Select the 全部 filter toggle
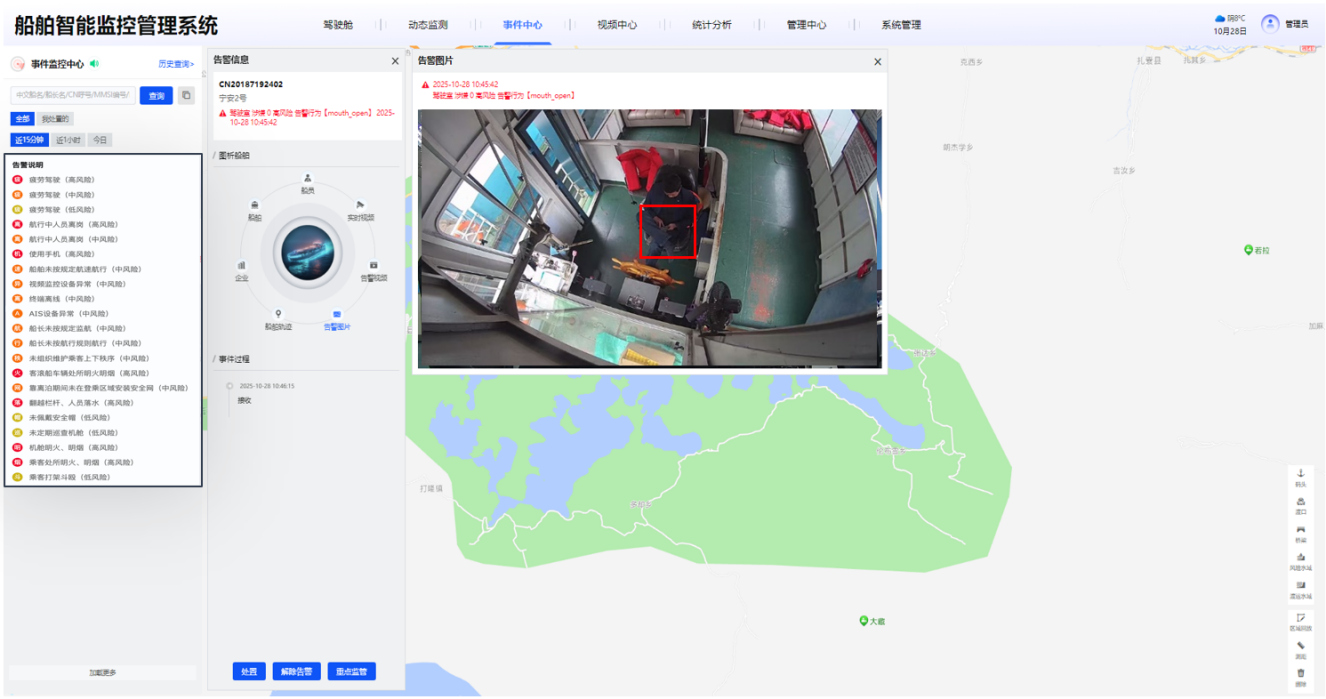This screenshot has height=699, width=1326. [22, 119]
